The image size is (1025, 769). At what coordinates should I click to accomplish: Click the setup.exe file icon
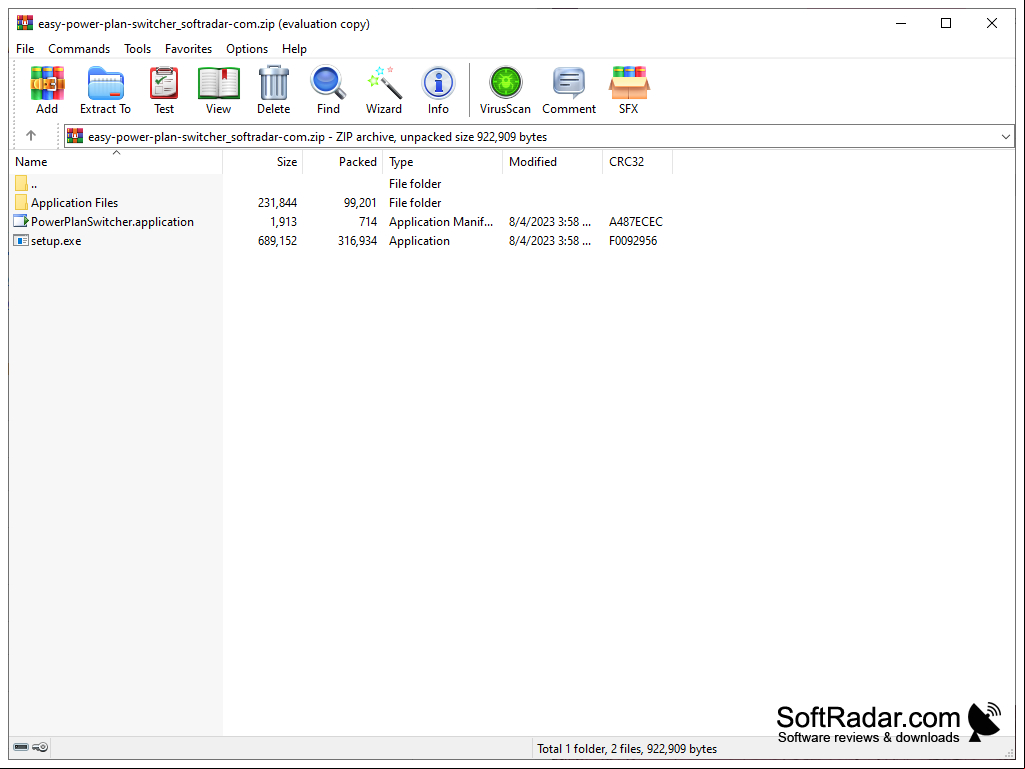point(21,240)
